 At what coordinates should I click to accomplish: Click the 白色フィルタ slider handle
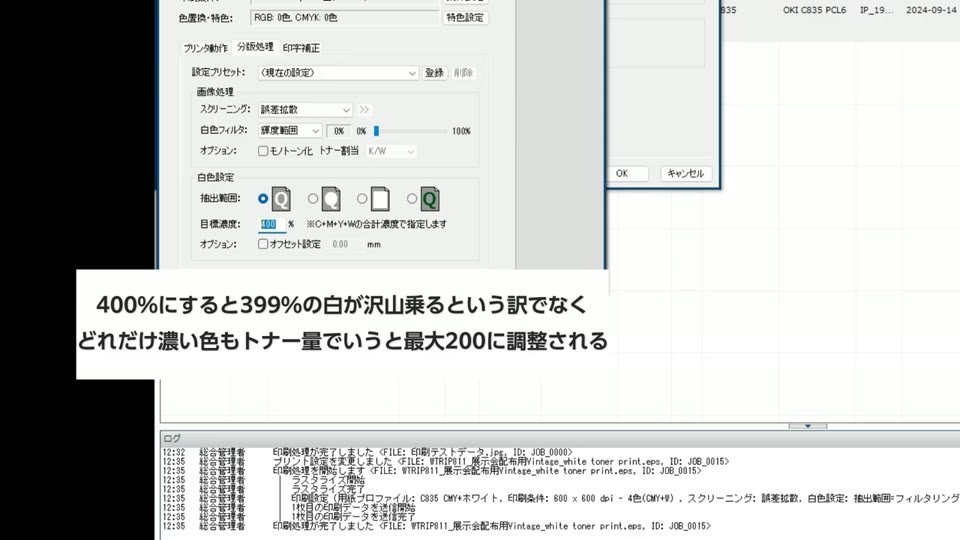(x=377, y=130)
